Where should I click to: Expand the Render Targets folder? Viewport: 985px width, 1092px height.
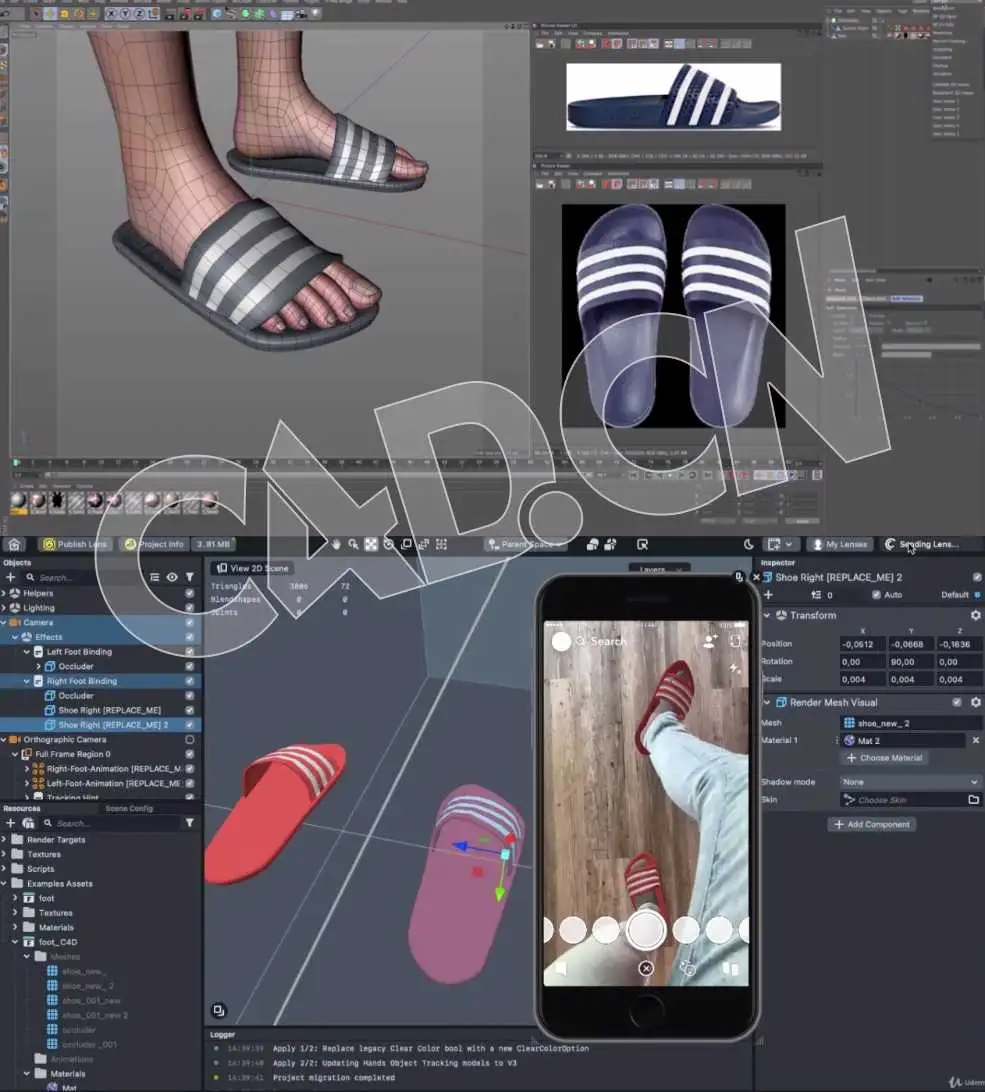point(3,839)
